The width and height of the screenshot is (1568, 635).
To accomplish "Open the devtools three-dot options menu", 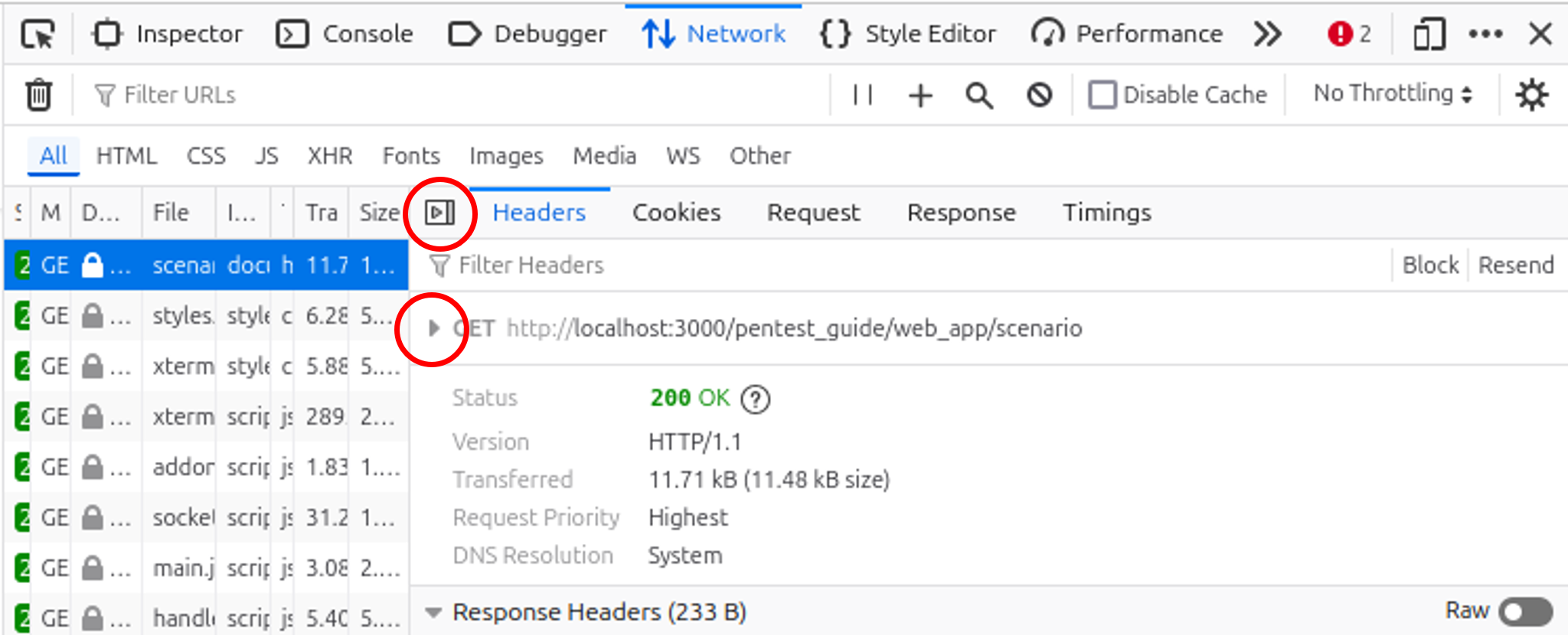I will click(x=1485, y=34).
